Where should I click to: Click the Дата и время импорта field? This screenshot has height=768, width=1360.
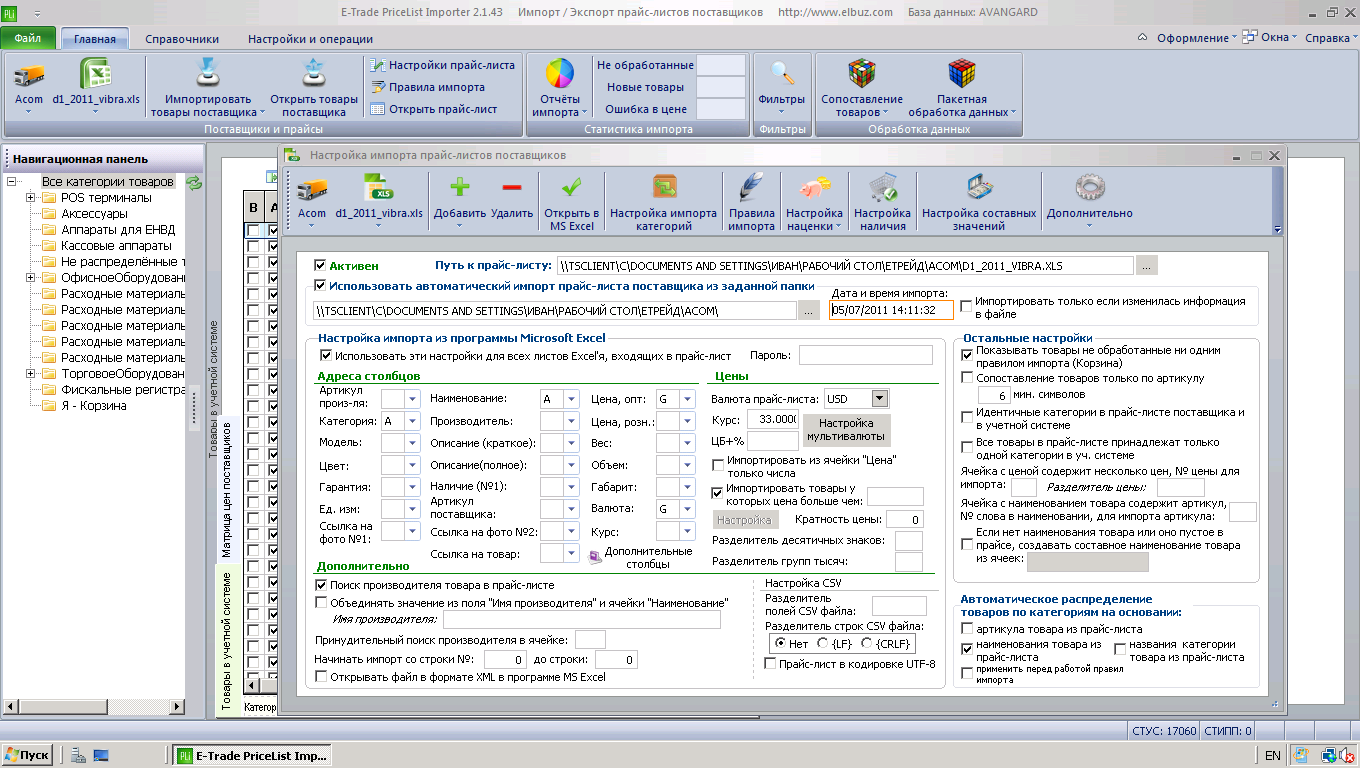click(891, 310)
